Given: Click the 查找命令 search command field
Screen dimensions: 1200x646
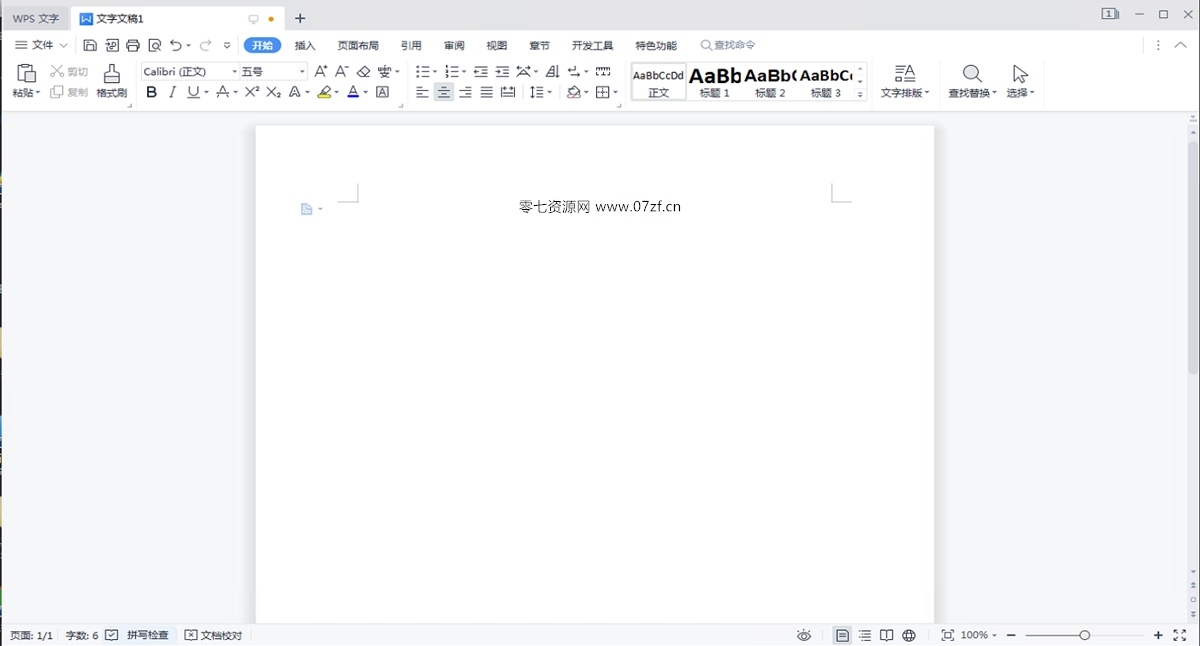Looking at the screenshot, I should 734,45.
